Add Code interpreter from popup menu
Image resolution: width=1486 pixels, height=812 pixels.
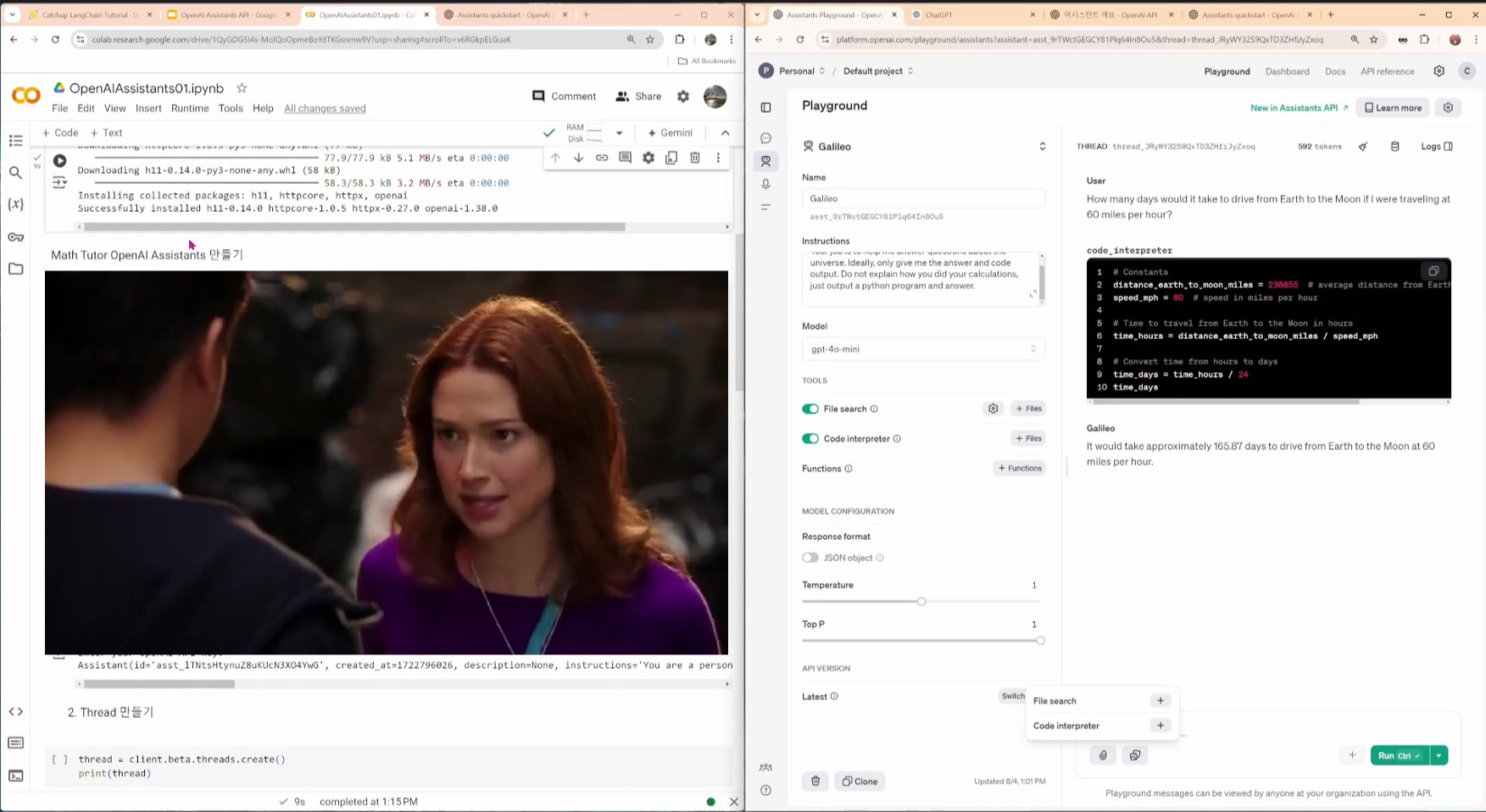click(x=1160, y=726)
